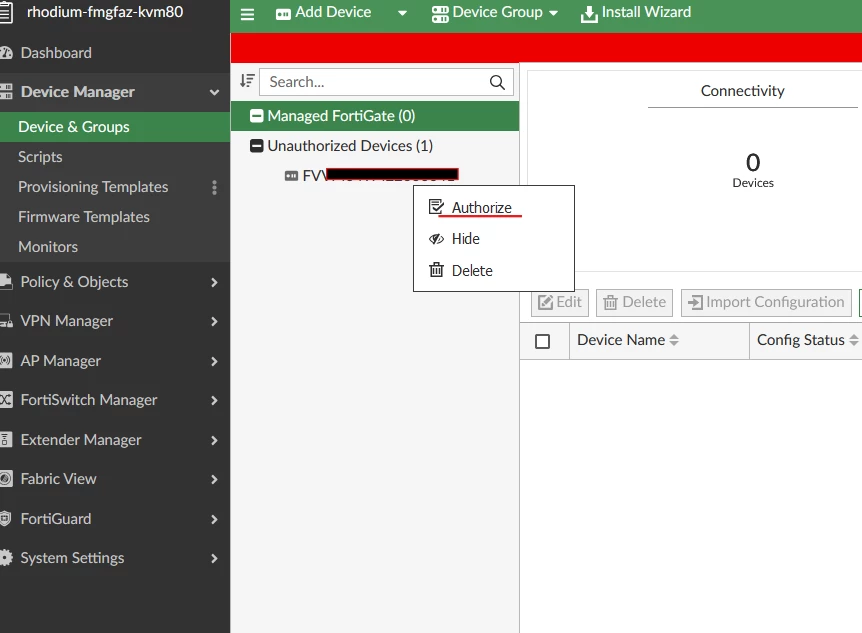Click the Add Device button
The height and width of the screenshot is (633, 862).
click(x=323, y=13)
